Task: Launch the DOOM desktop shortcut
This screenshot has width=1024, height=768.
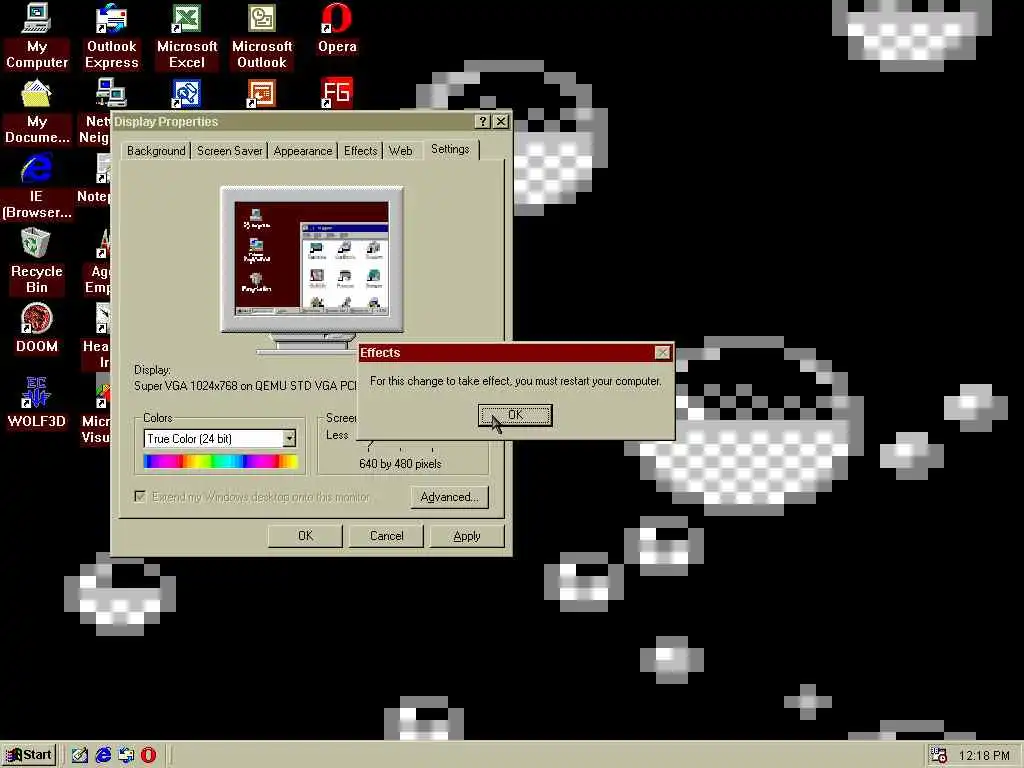Action: 37,328
